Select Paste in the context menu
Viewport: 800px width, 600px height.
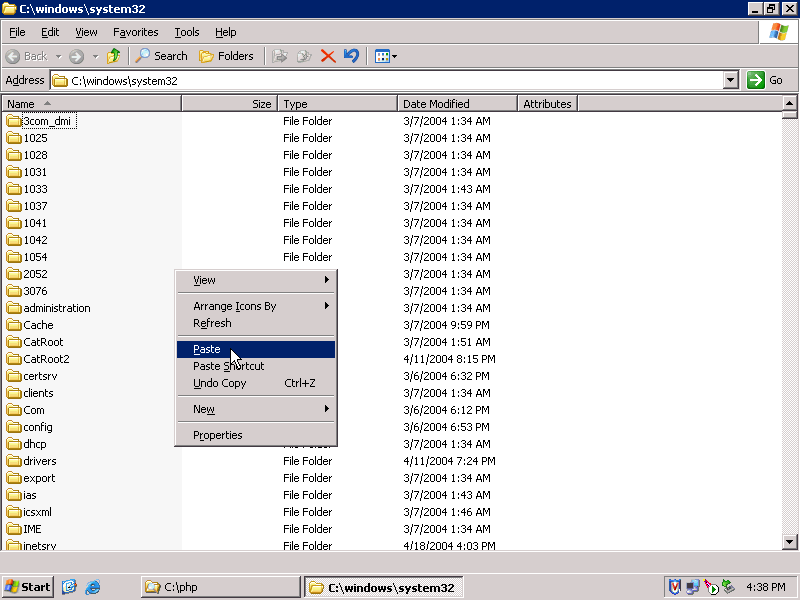[x=207, y=349]
